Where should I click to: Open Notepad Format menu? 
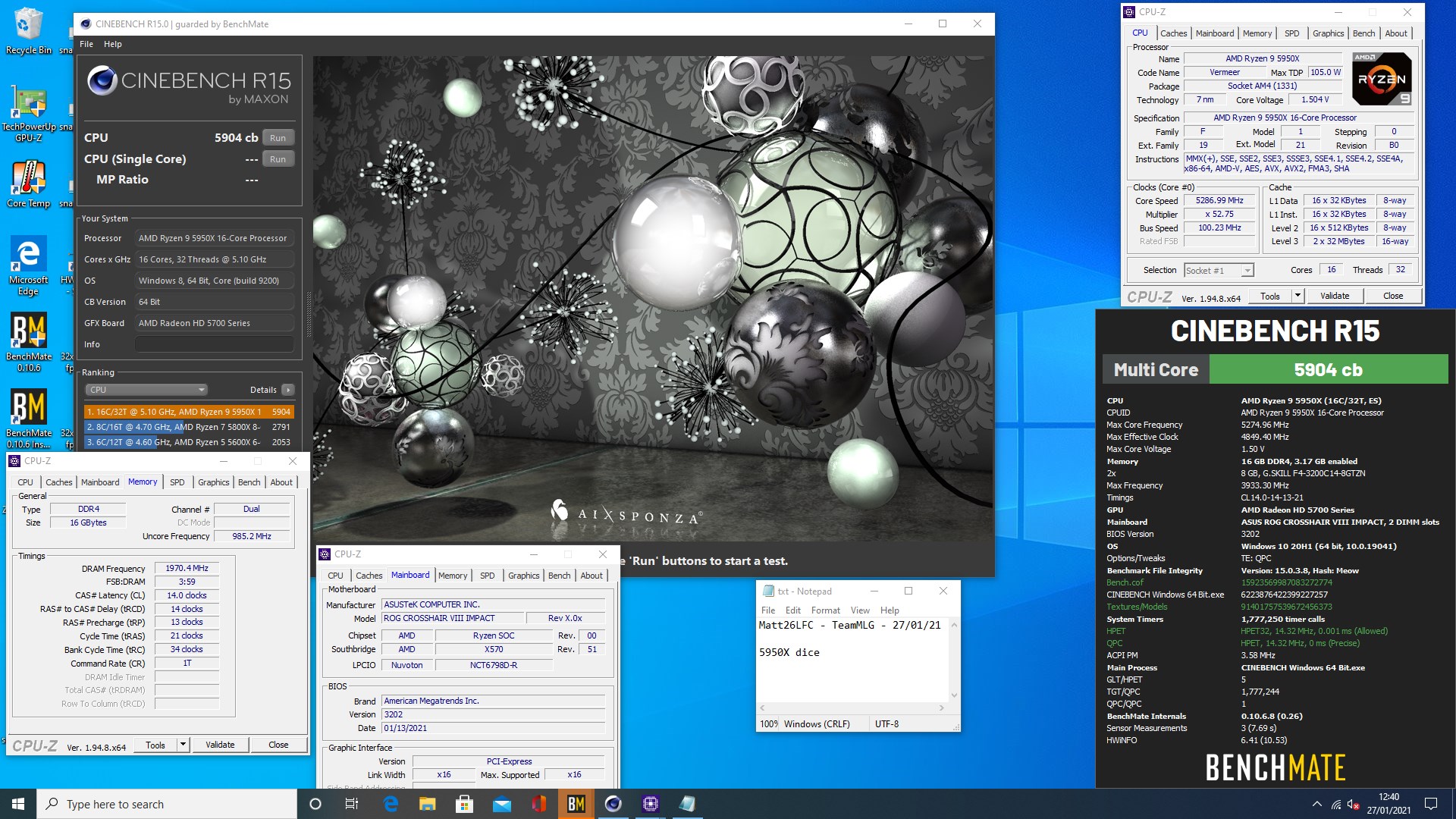click(x=825, y=610)
